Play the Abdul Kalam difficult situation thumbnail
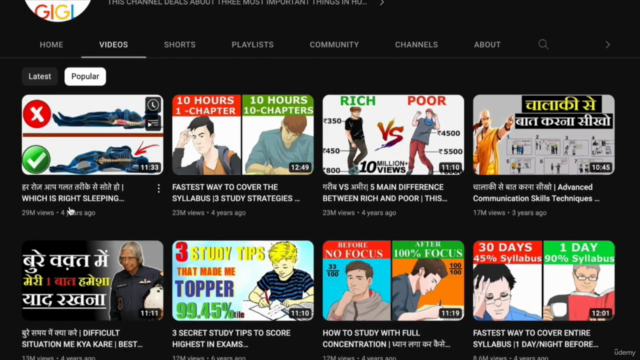 [92, 280]
